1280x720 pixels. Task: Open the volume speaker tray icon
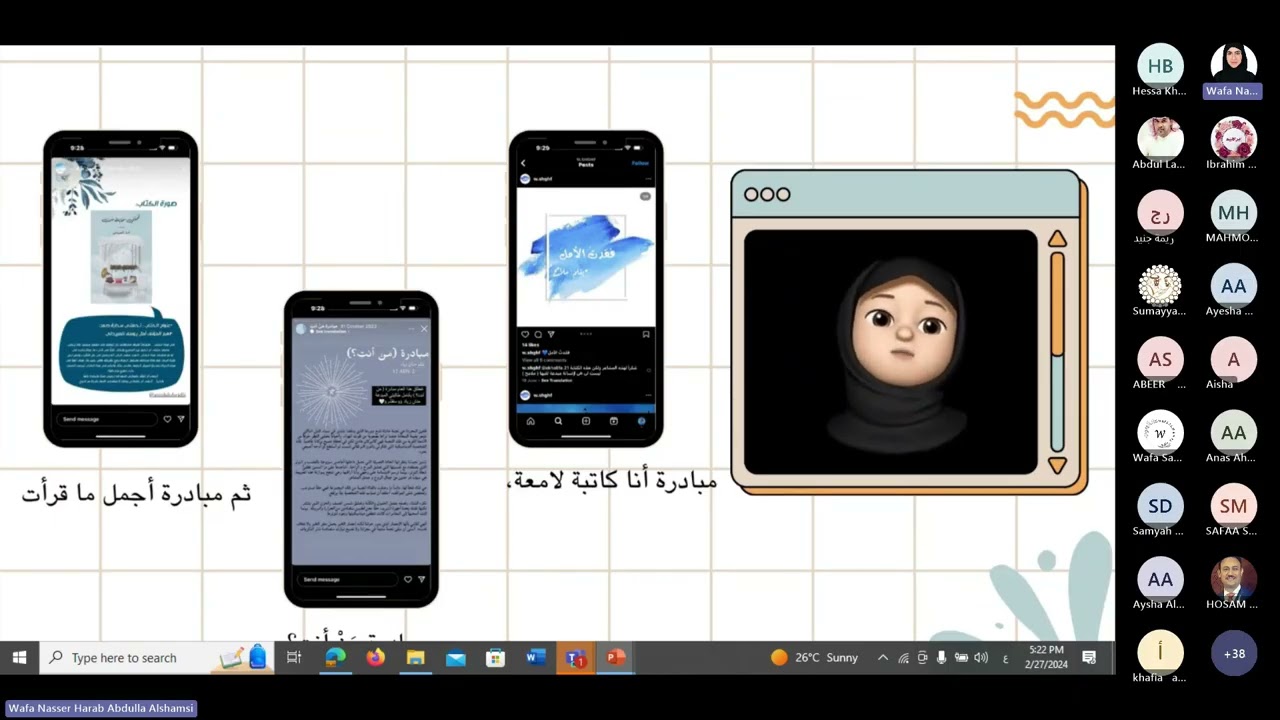click(x=981, y=657)
